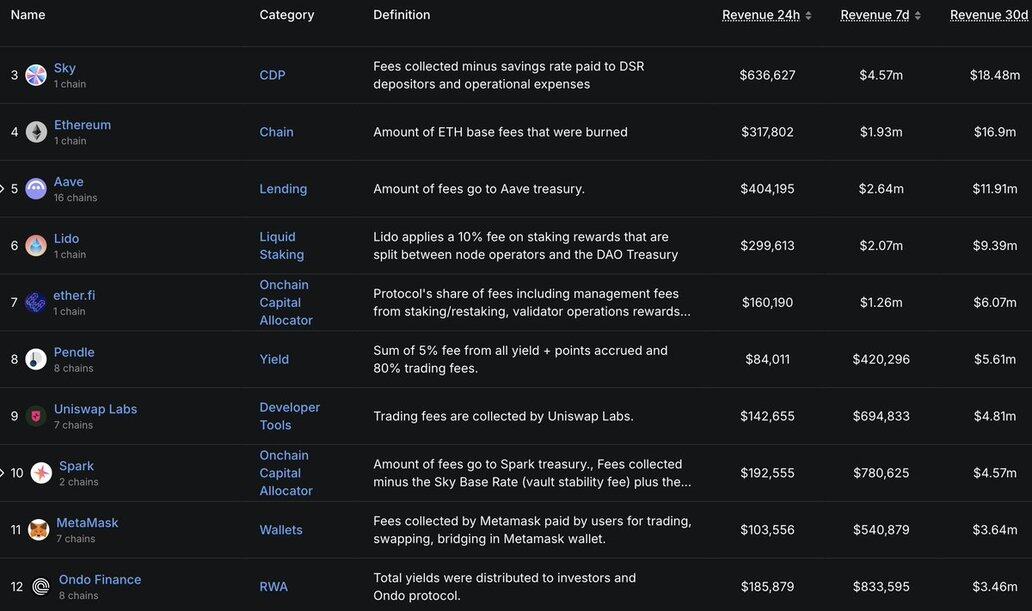This screenshot has height=611, width=1032.
Task: Click the Aave ghost logo icon
Action: (x=36, y=189)
